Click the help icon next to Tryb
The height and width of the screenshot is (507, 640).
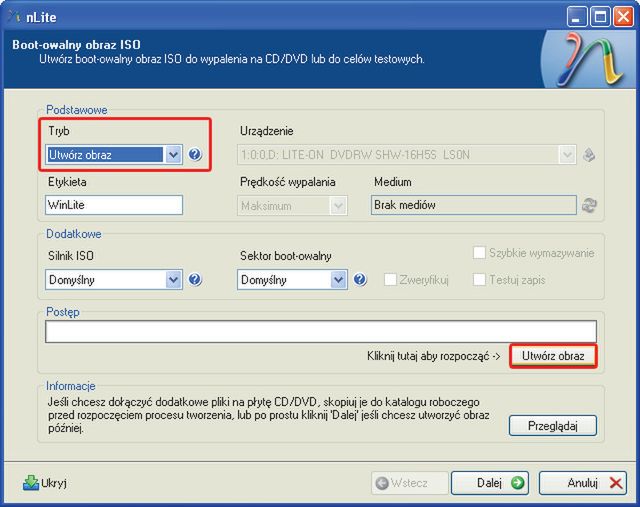click(x=195, y=154)
